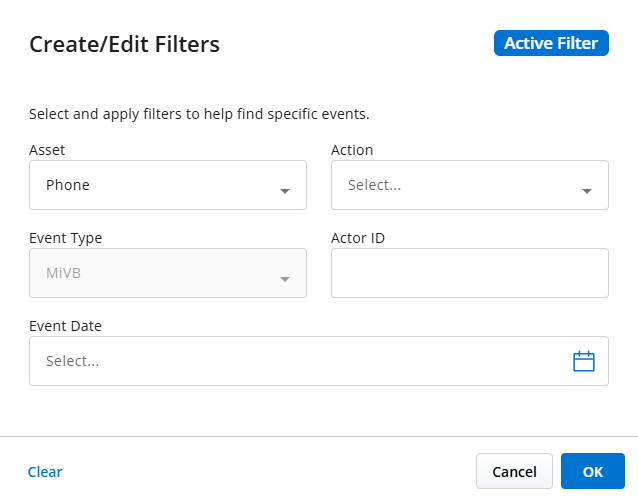This screenshot has height=503, width=638.
Task: Click the Asset dropdown caret arrow
Action: pos(285,191)
